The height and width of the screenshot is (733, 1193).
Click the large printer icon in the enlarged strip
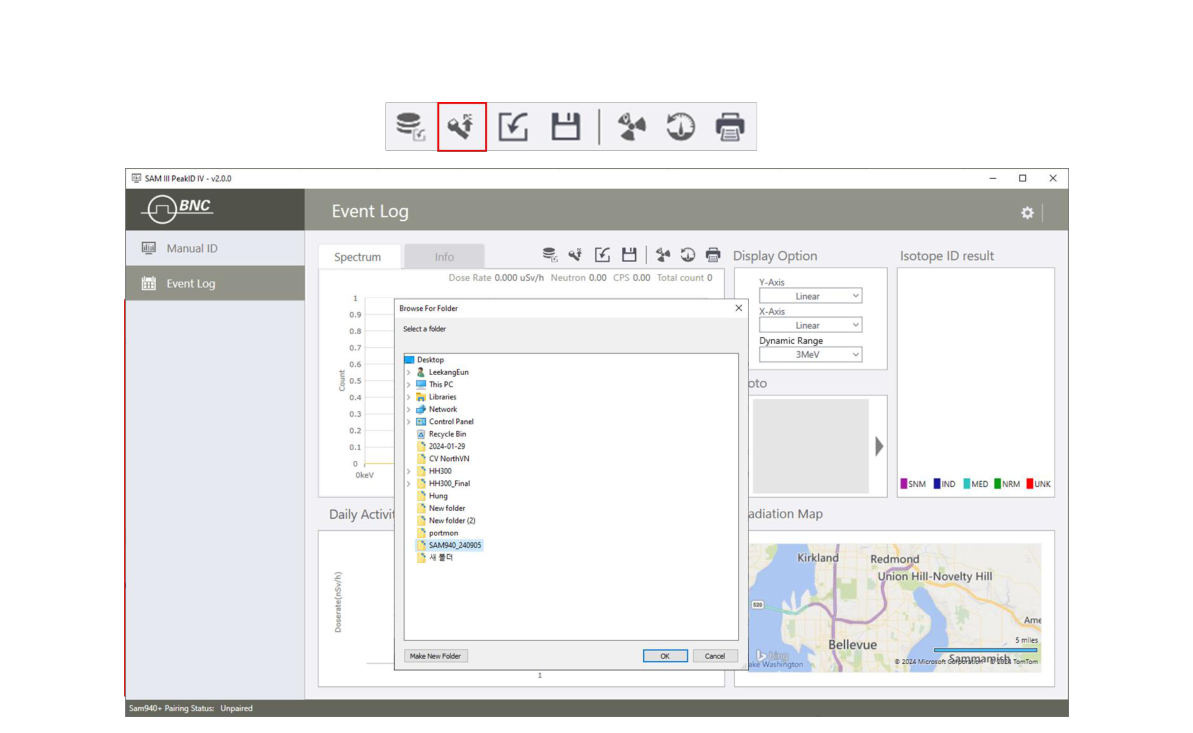(730, 126)
